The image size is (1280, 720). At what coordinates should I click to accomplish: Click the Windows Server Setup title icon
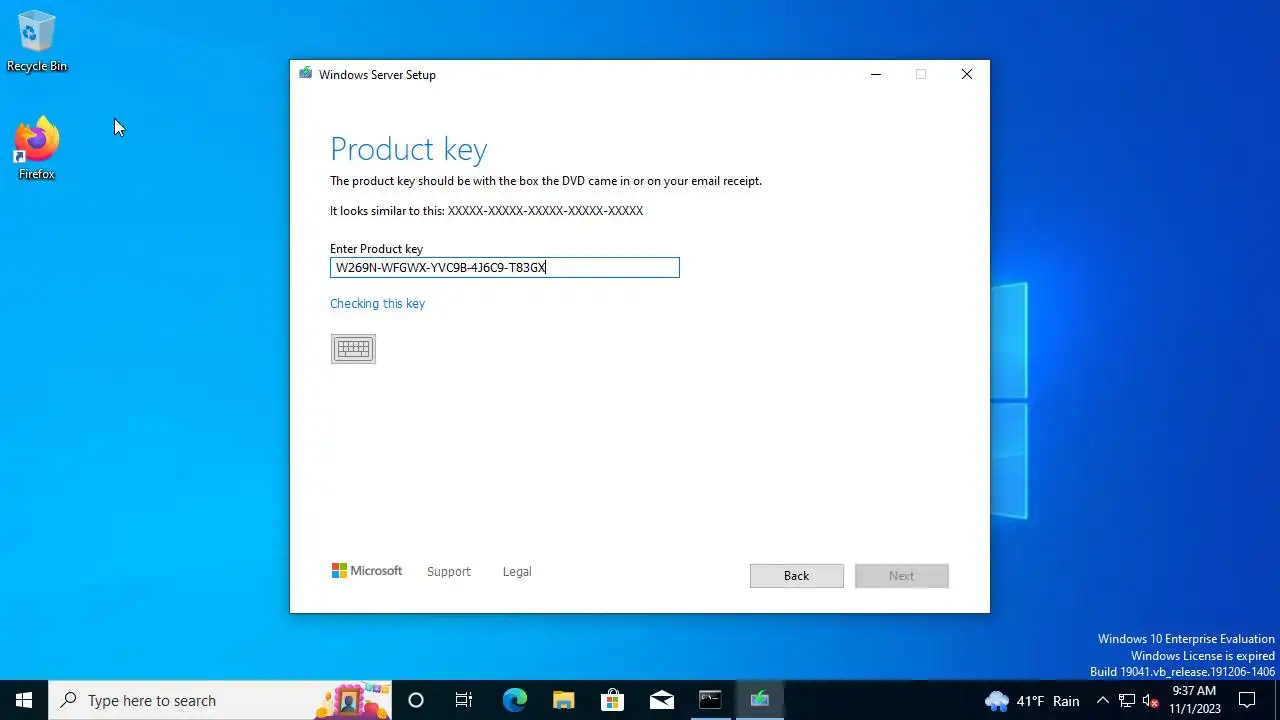point(305,74)
